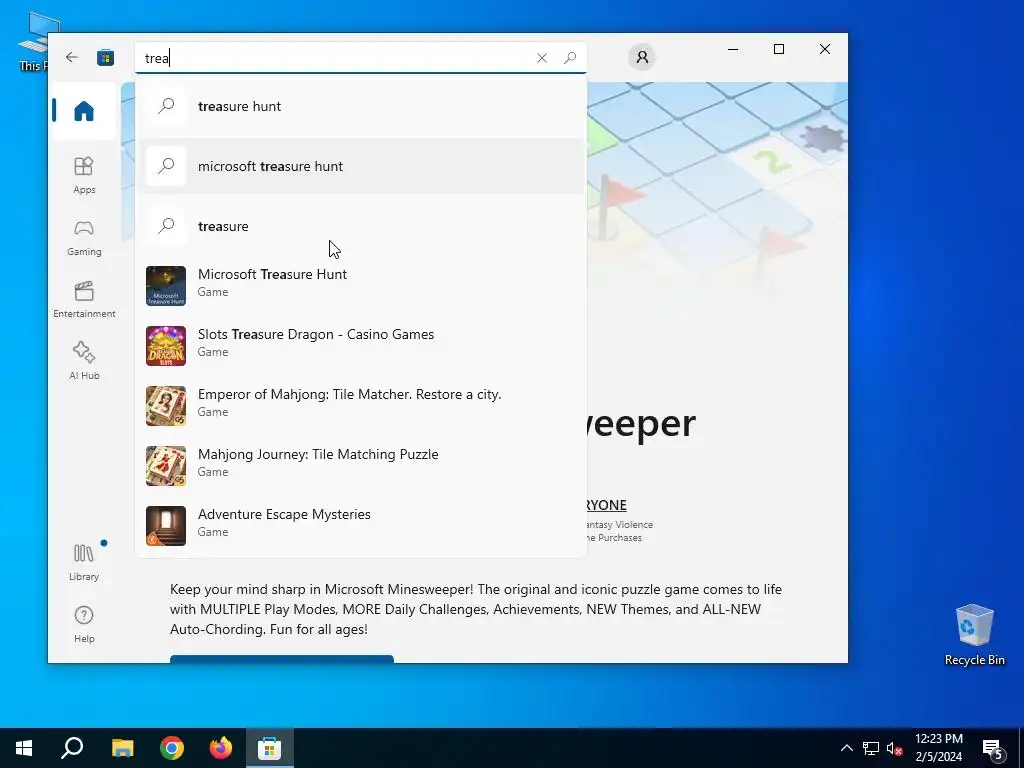
Task: Click the Microsoft Store logo icon
Action: click(x=105, y=57)
